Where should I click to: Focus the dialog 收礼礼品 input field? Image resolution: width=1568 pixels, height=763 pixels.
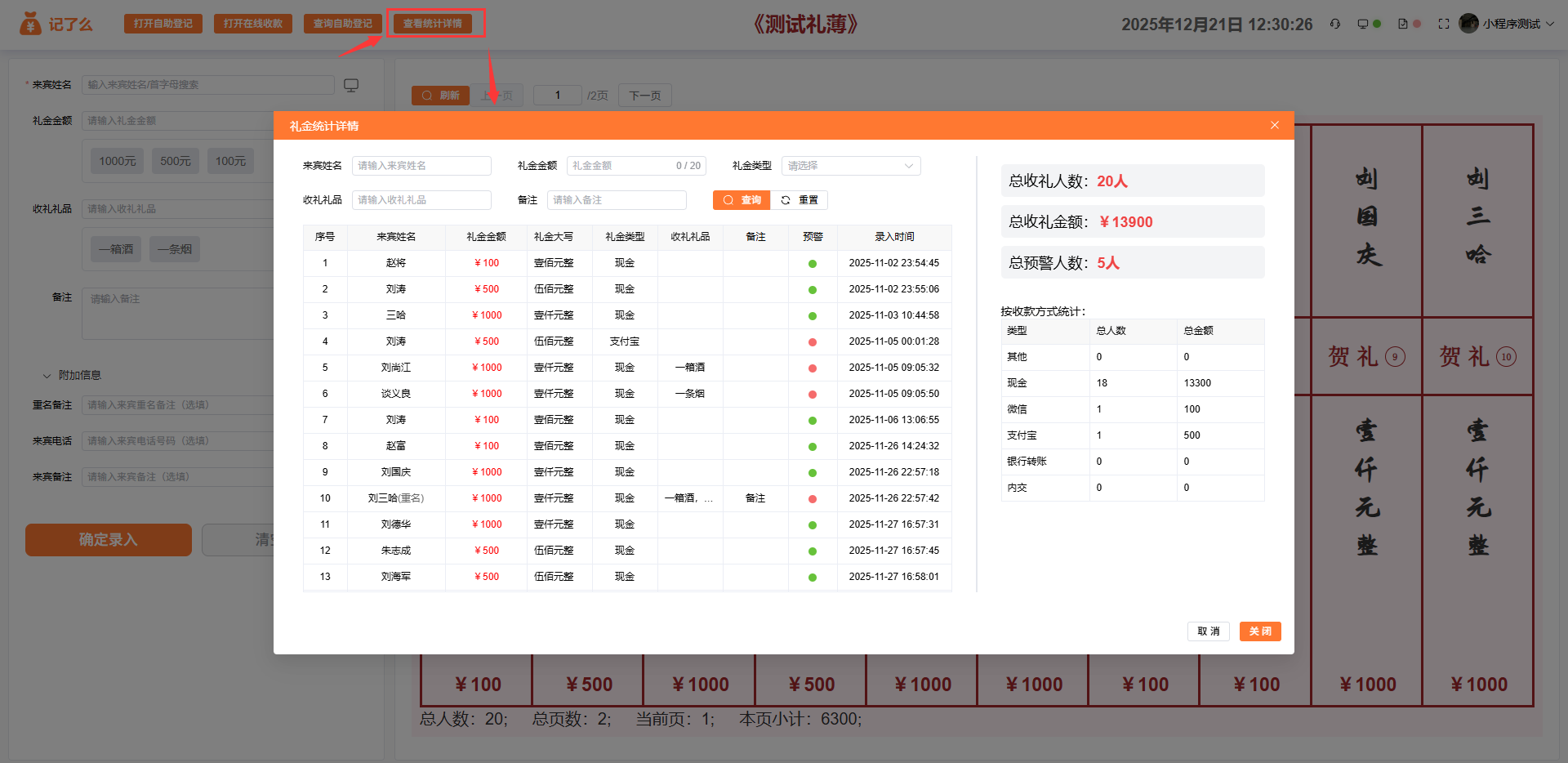click(x=421, y=200)
